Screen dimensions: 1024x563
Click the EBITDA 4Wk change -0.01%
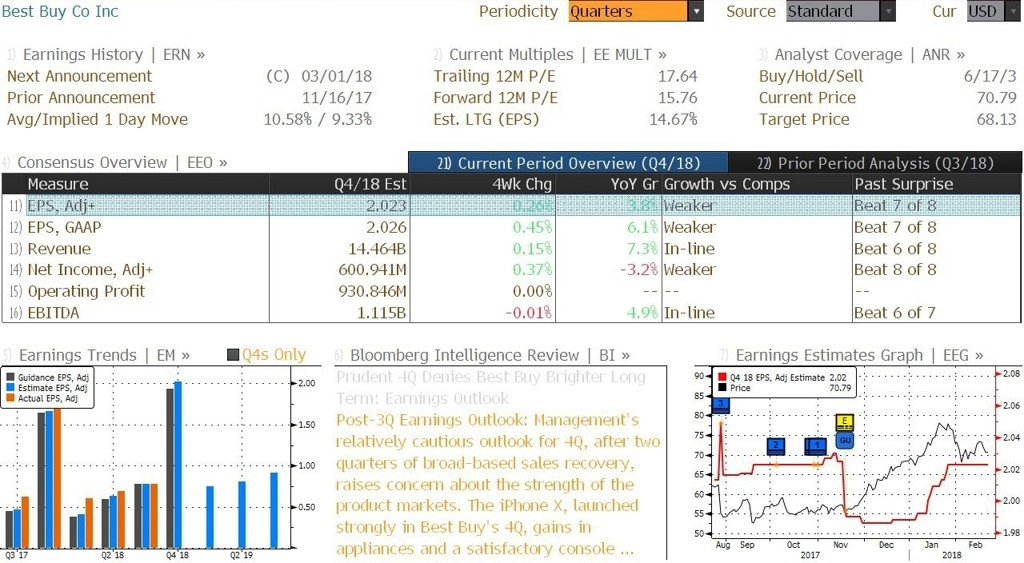pyautogui.click(x=528, y=313)
